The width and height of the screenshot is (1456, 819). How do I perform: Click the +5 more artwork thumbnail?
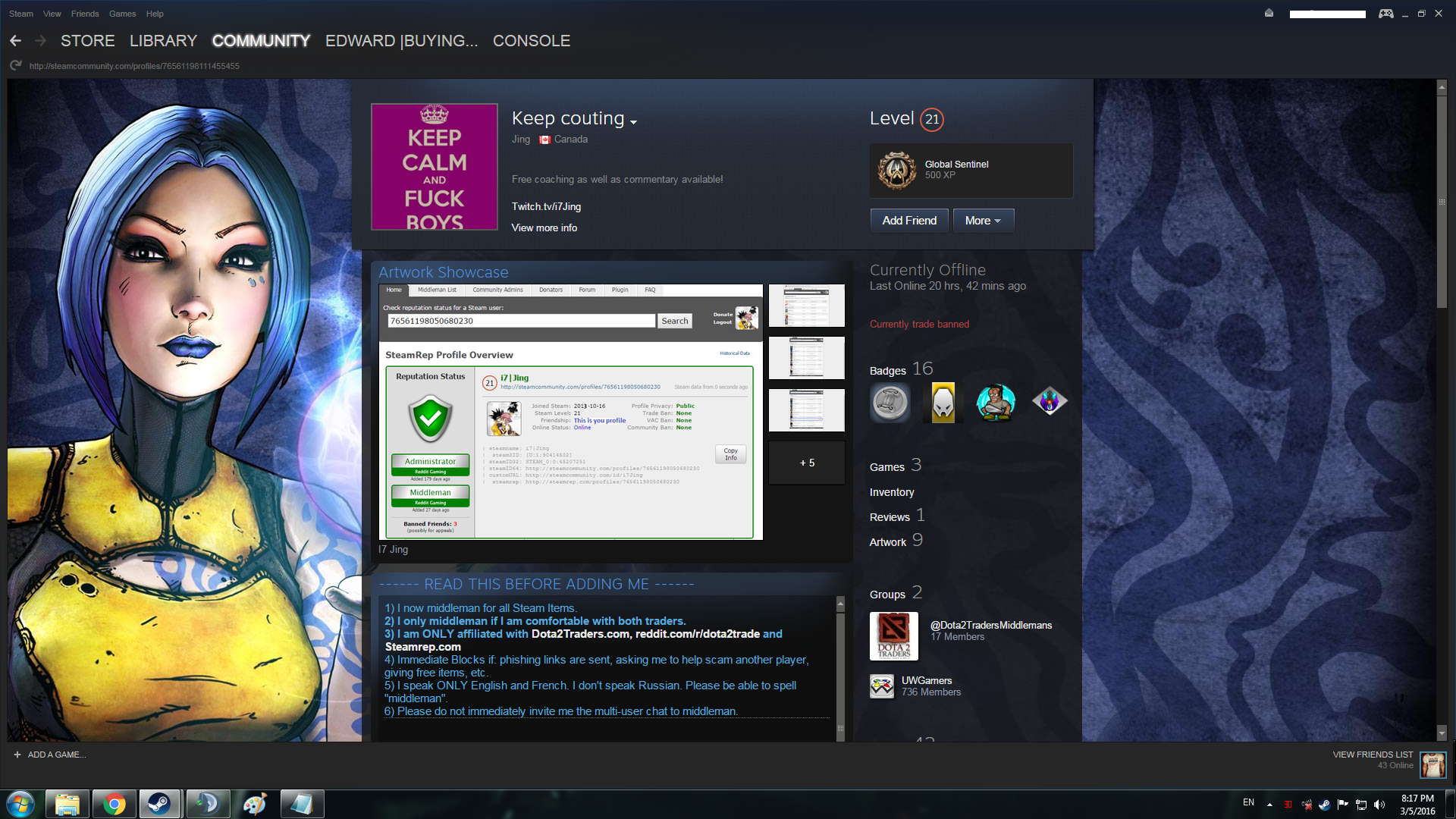[x=806, y=463]
